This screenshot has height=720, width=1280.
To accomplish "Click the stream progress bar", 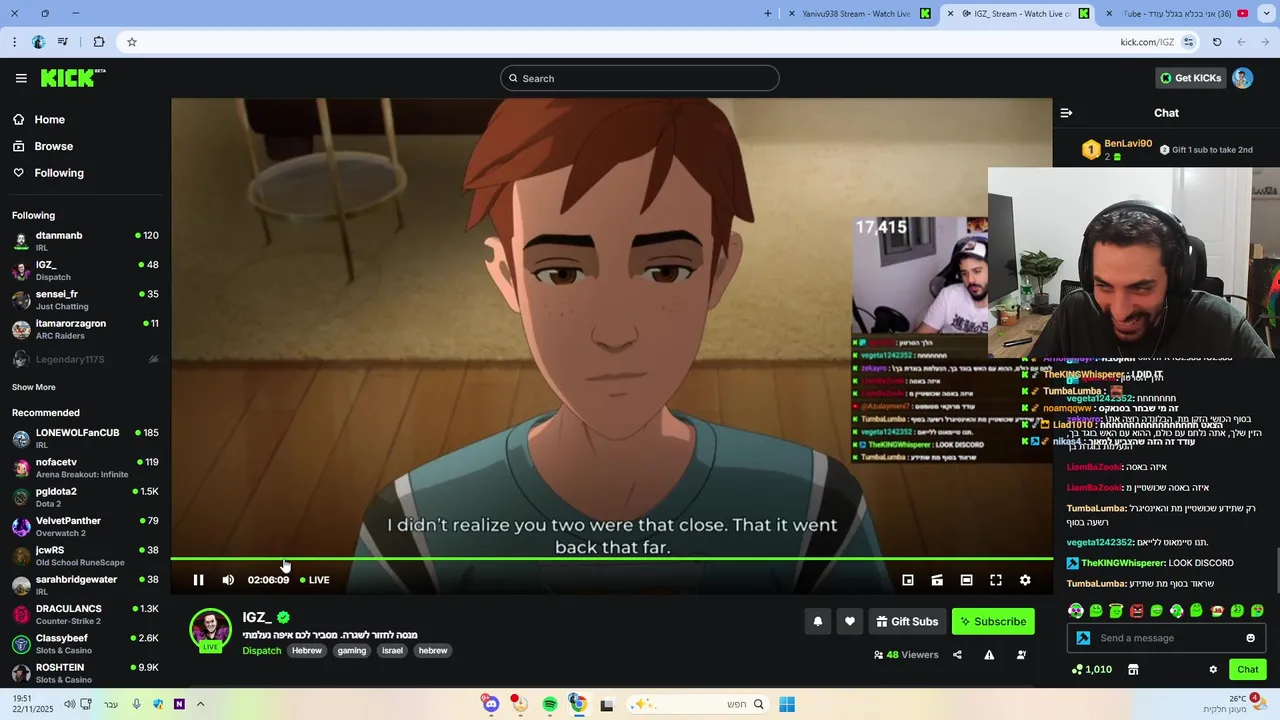I will [611, 559].
